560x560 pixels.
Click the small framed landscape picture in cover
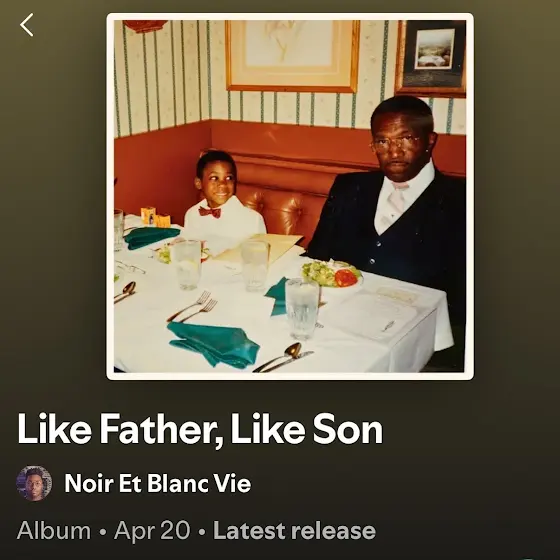[x=431, y=58]
